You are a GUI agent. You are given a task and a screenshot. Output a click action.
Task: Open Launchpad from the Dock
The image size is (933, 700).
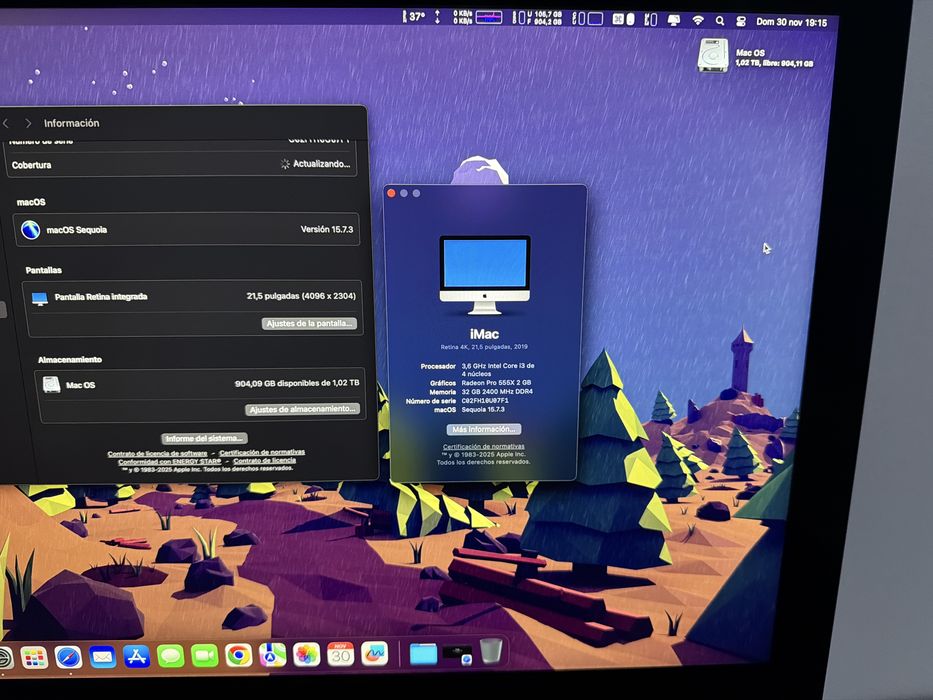(x=34, y=658)
